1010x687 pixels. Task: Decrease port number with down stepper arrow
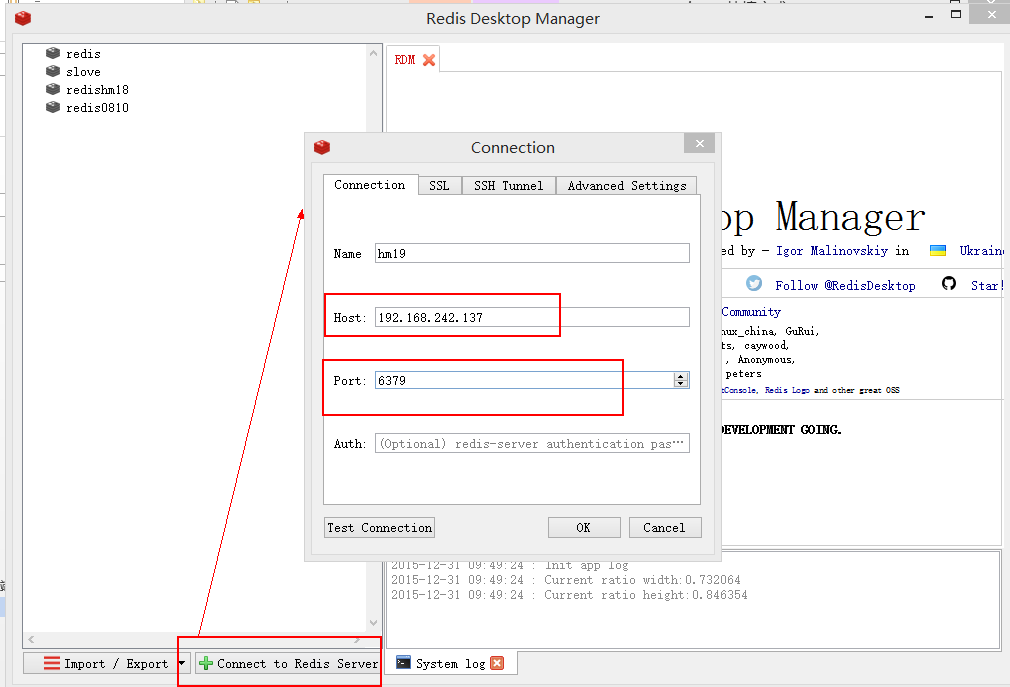(681, 384)
